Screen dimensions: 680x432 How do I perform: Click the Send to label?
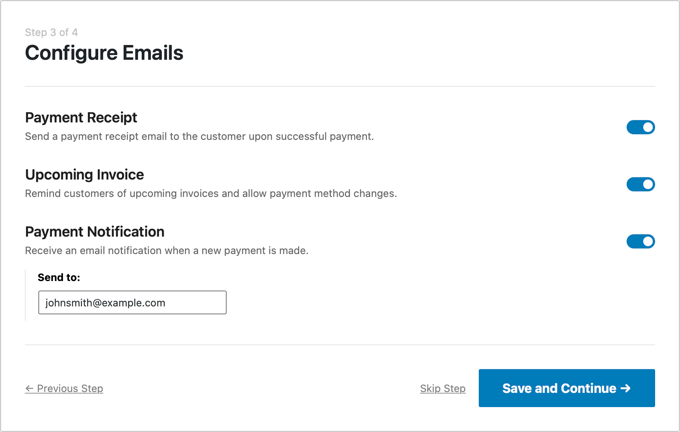pos(59,276)
